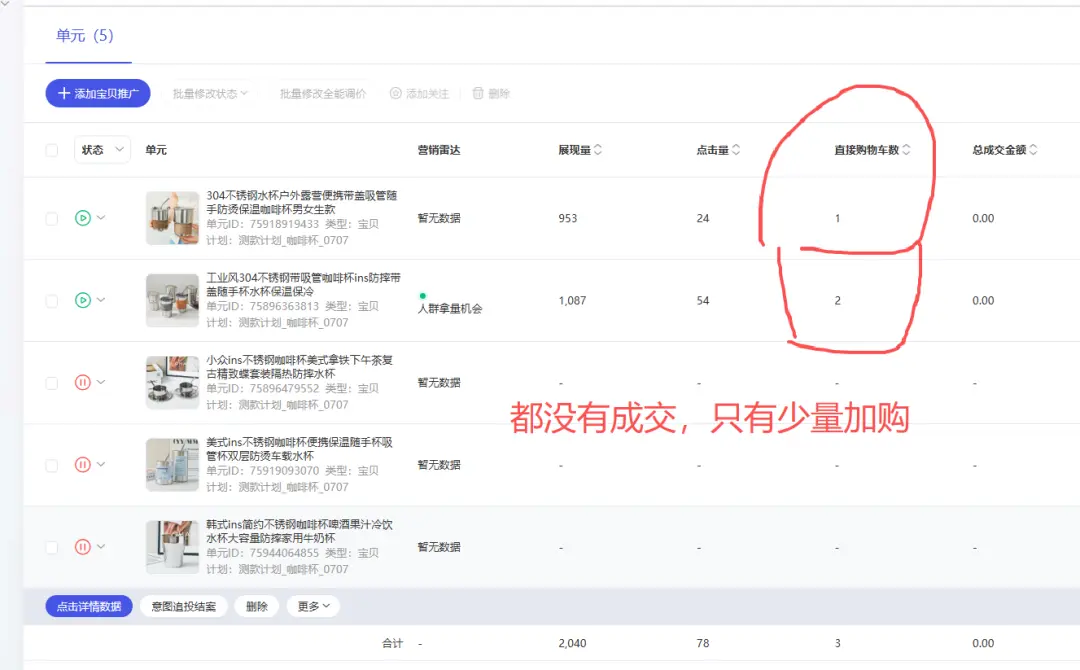Open the 批量修改状态 dropdown

pyautogui.click(x=210, y=93)
